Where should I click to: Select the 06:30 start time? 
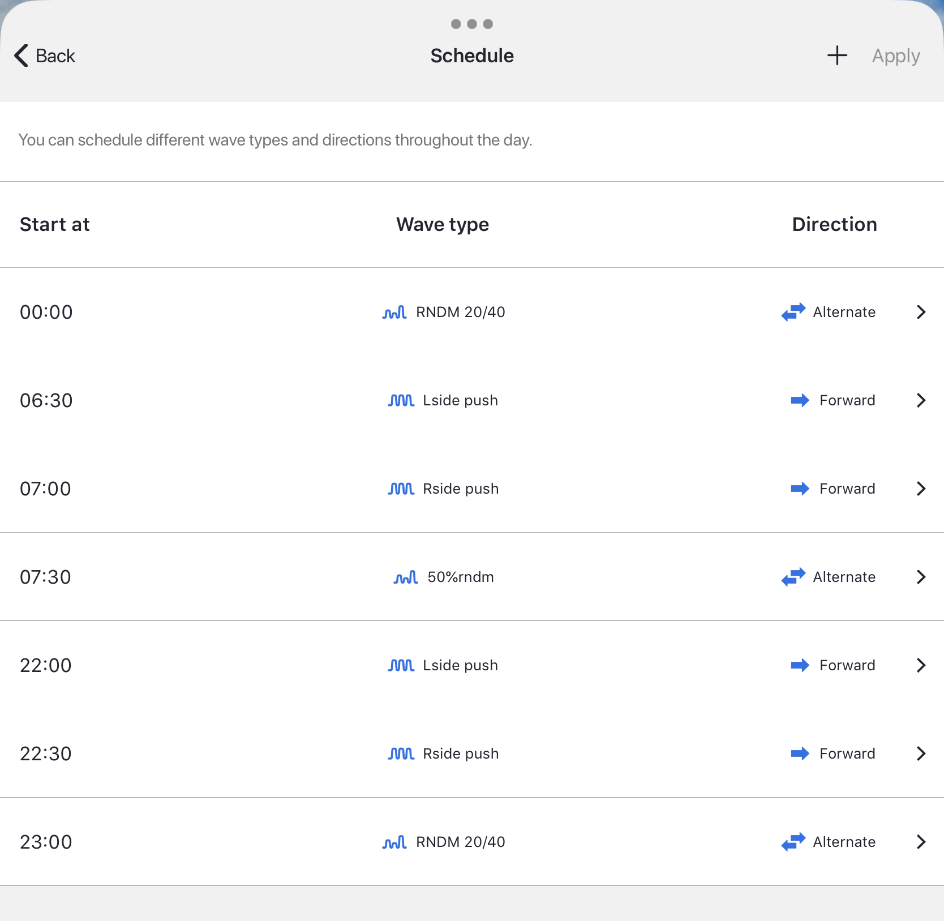(46, 401)
